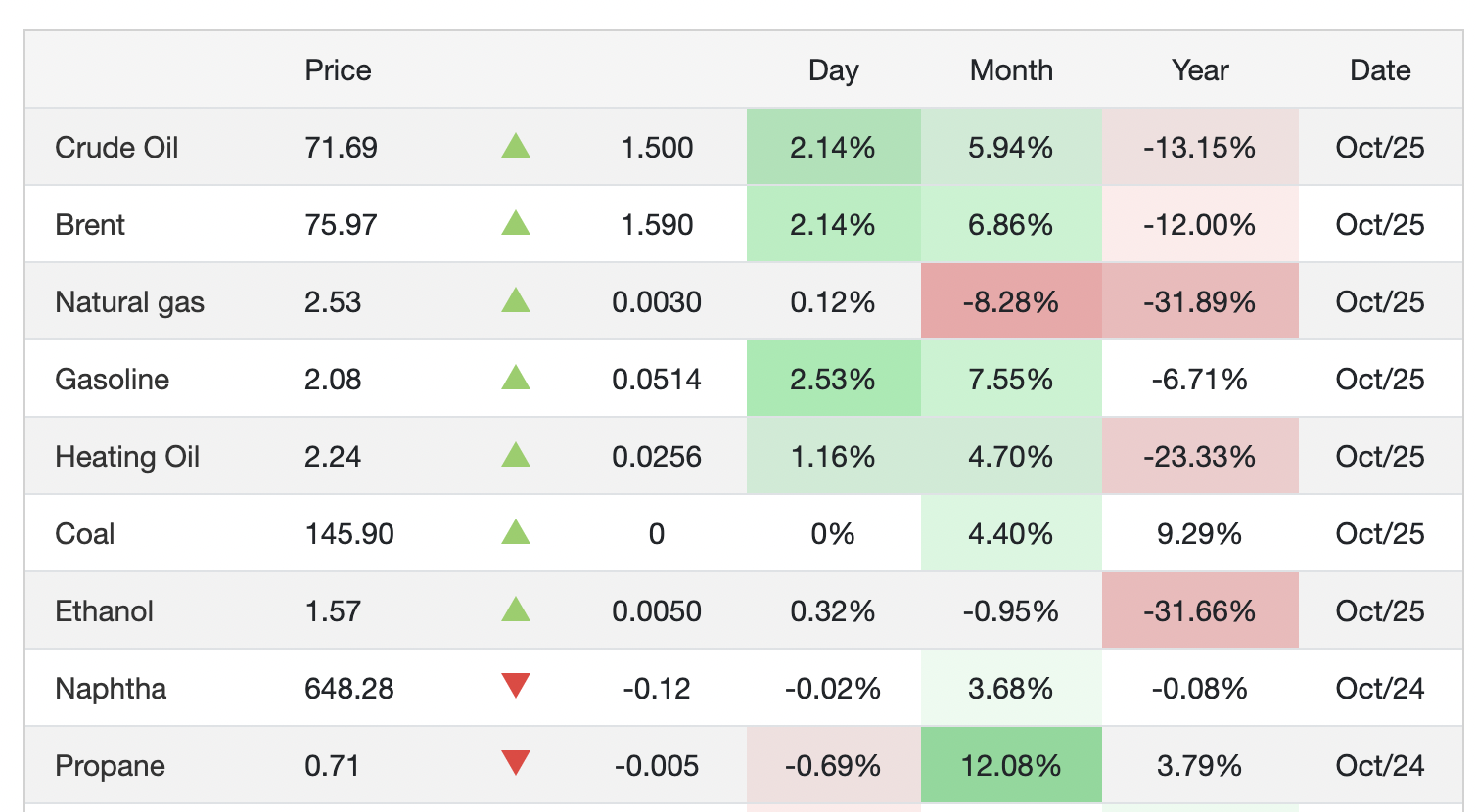Select Propane price 0.71
1476x812 pixels.
coord(332,766)
